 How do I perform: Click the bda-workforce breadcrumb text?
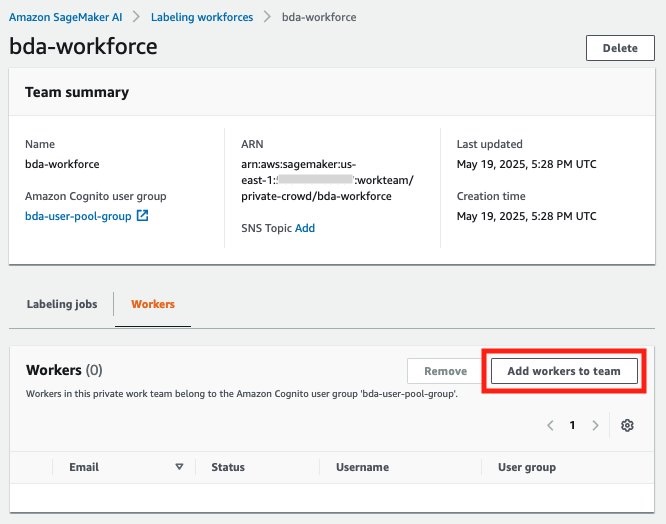coord(319,17)
